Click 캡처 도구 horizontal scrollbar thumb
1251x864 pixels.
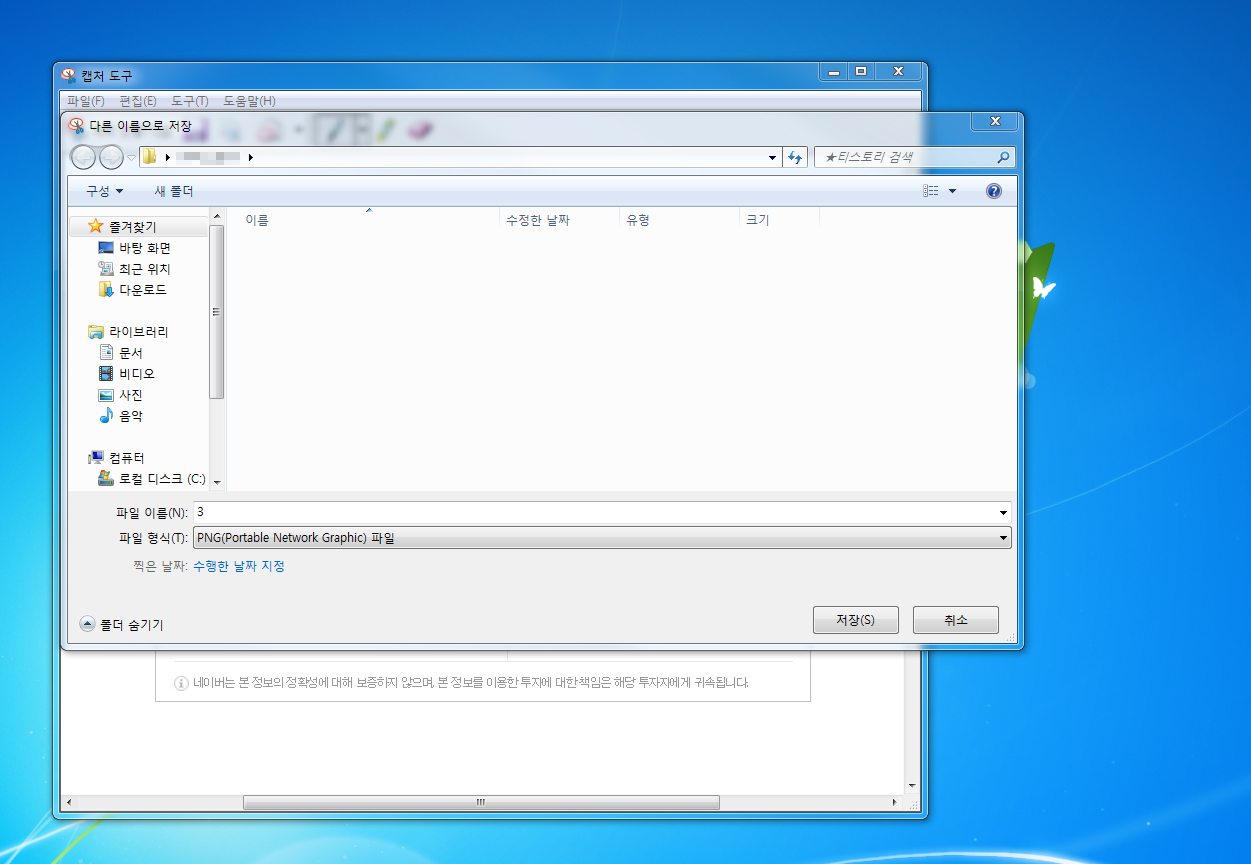pos(481,802)
